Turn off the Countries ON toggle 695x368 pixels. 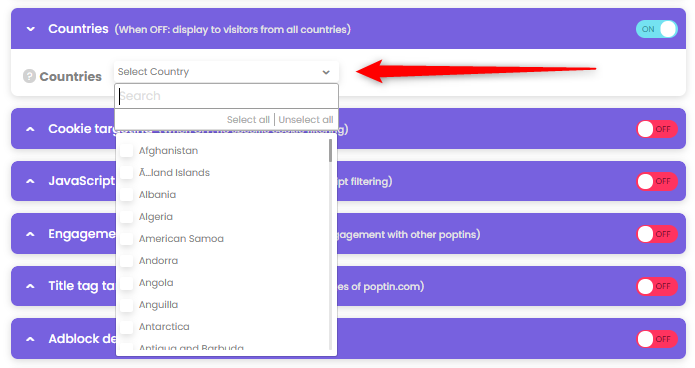point(656,29)
